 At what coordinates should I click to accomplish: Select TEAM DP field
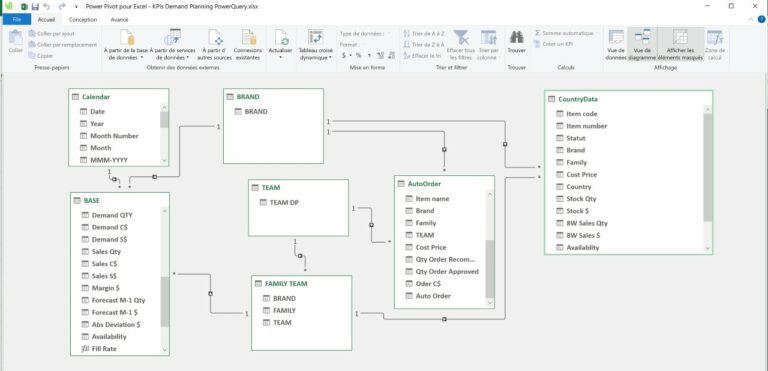click(284, 202)
